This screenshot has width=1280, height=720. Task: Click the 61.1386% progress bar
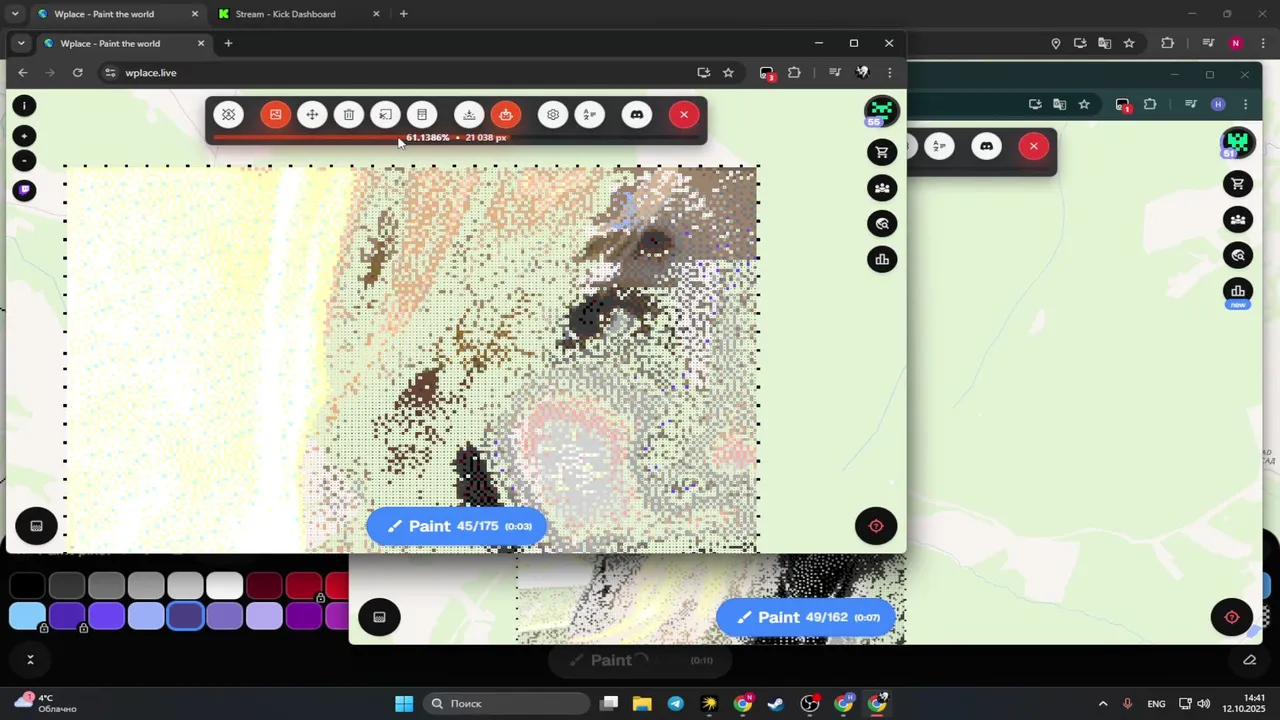click(x=456, y=137)
